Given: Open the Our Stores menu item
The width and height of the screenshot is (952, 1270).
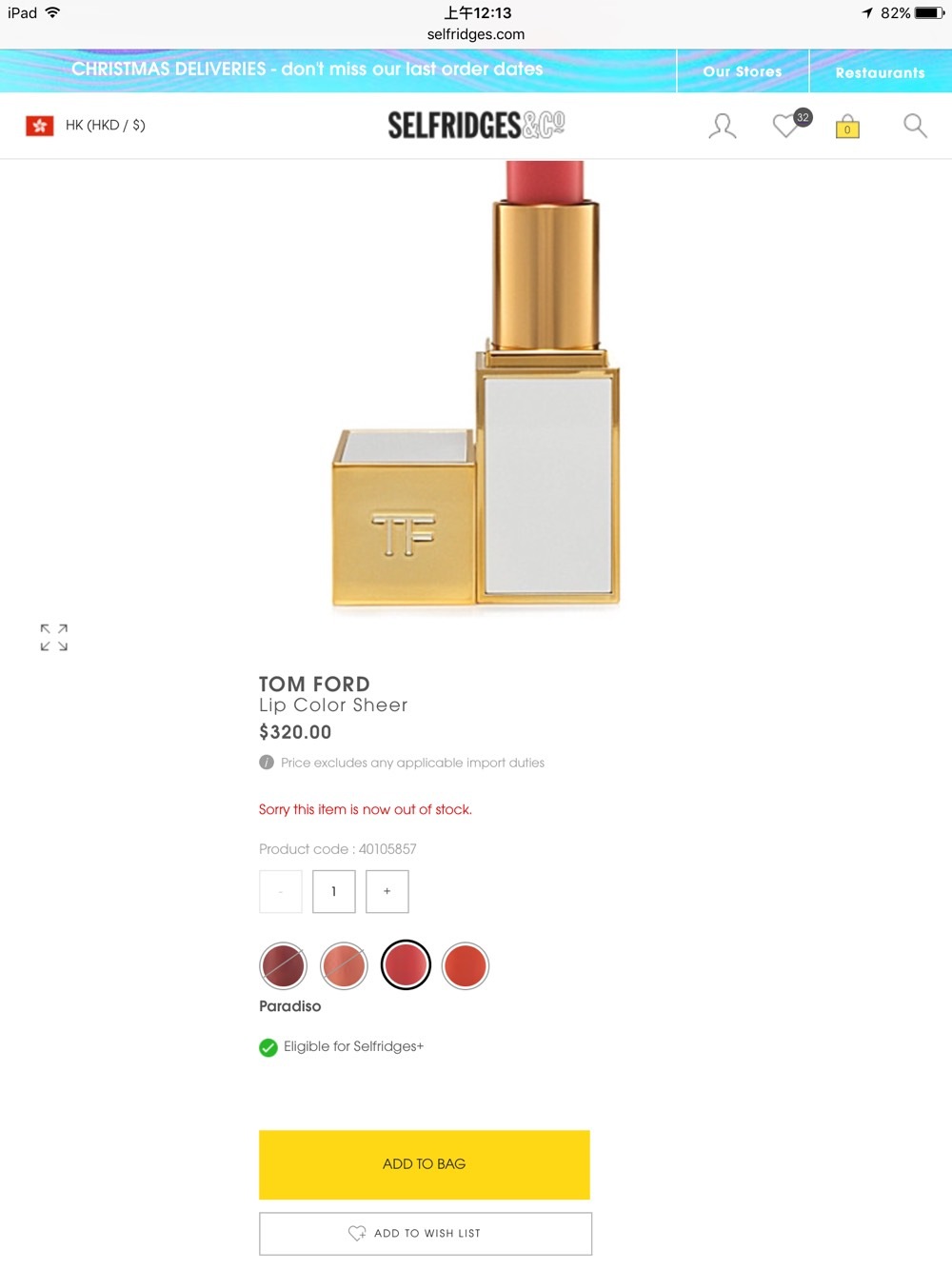Looking at the screenshot, I should [x=743, y=71].
